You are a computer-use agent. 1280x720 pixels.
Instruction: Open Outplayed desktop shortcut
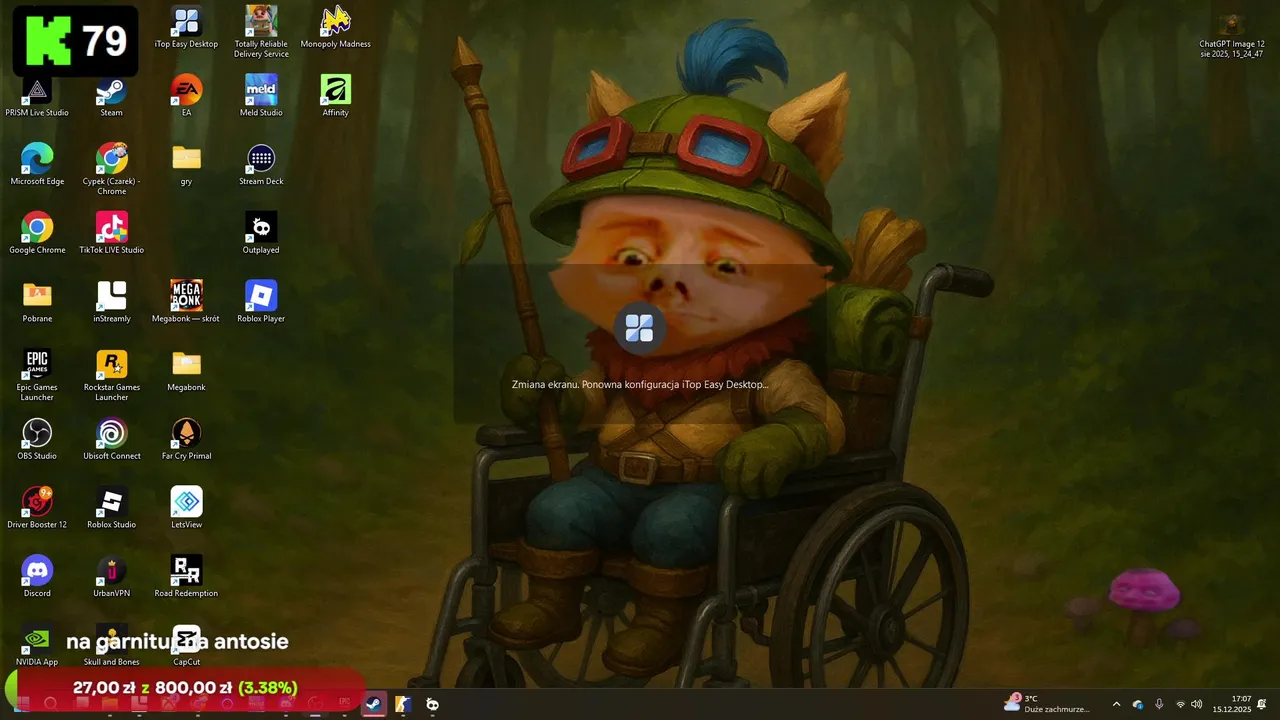(261, 233)
